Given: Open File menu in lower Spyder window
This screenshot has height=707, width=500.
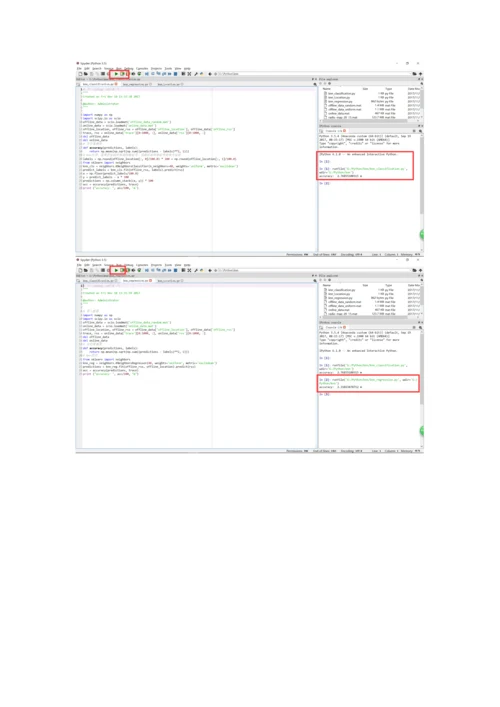Looking at the screenshot, I should pos(79,265).
